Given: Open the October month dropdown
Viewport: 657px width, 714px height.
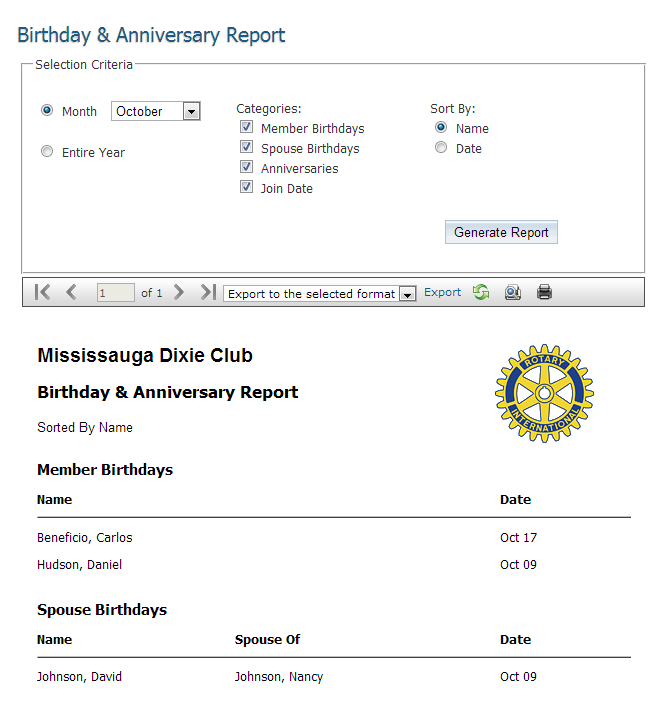Looking at the screenshot, I should (x=156, y=111).
